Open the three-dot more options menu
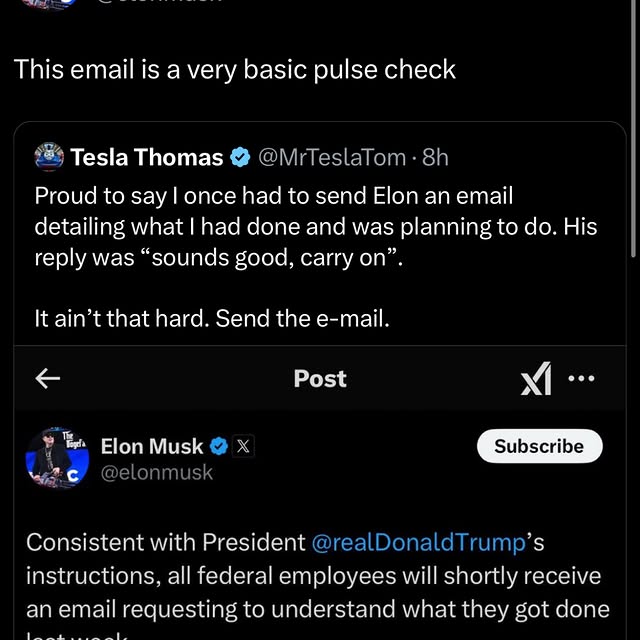 click(x=581, y=378)
